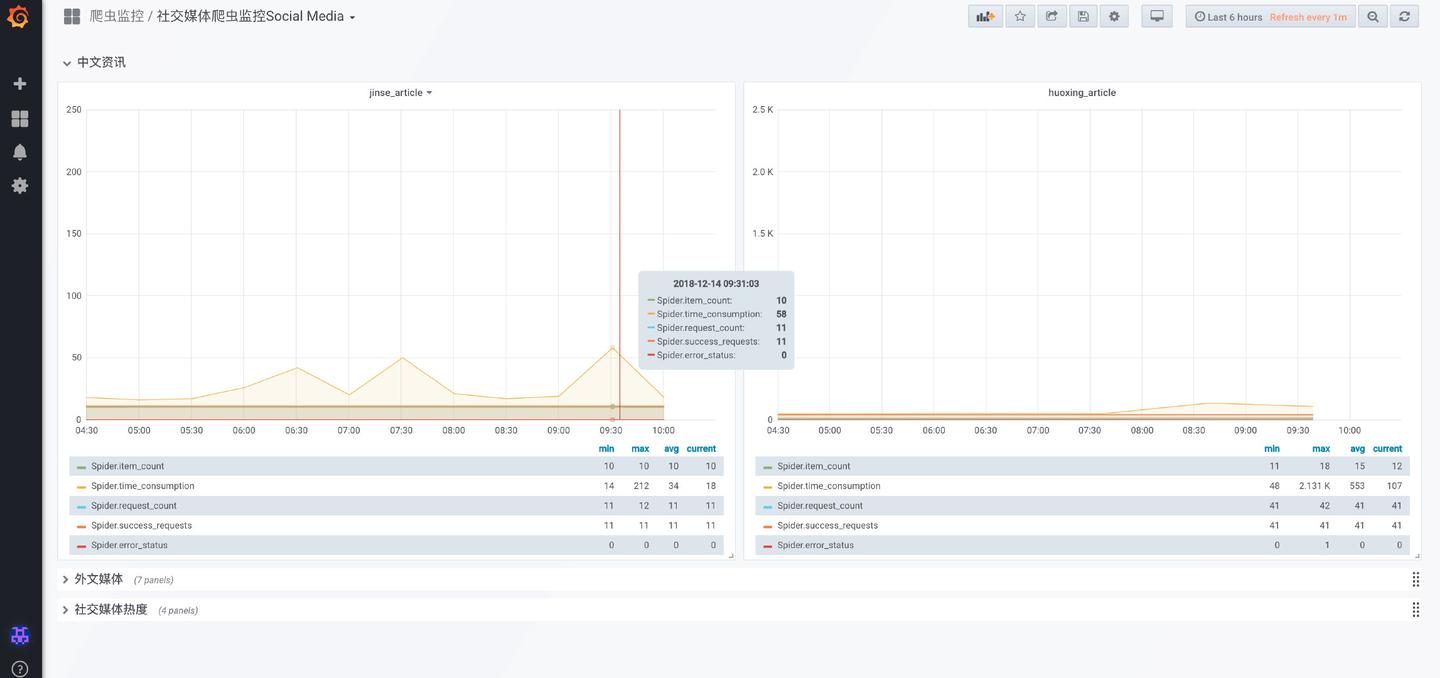Open color picker for jinse_article Spider.error_status
1440x678 pixels.
point(81,546)
